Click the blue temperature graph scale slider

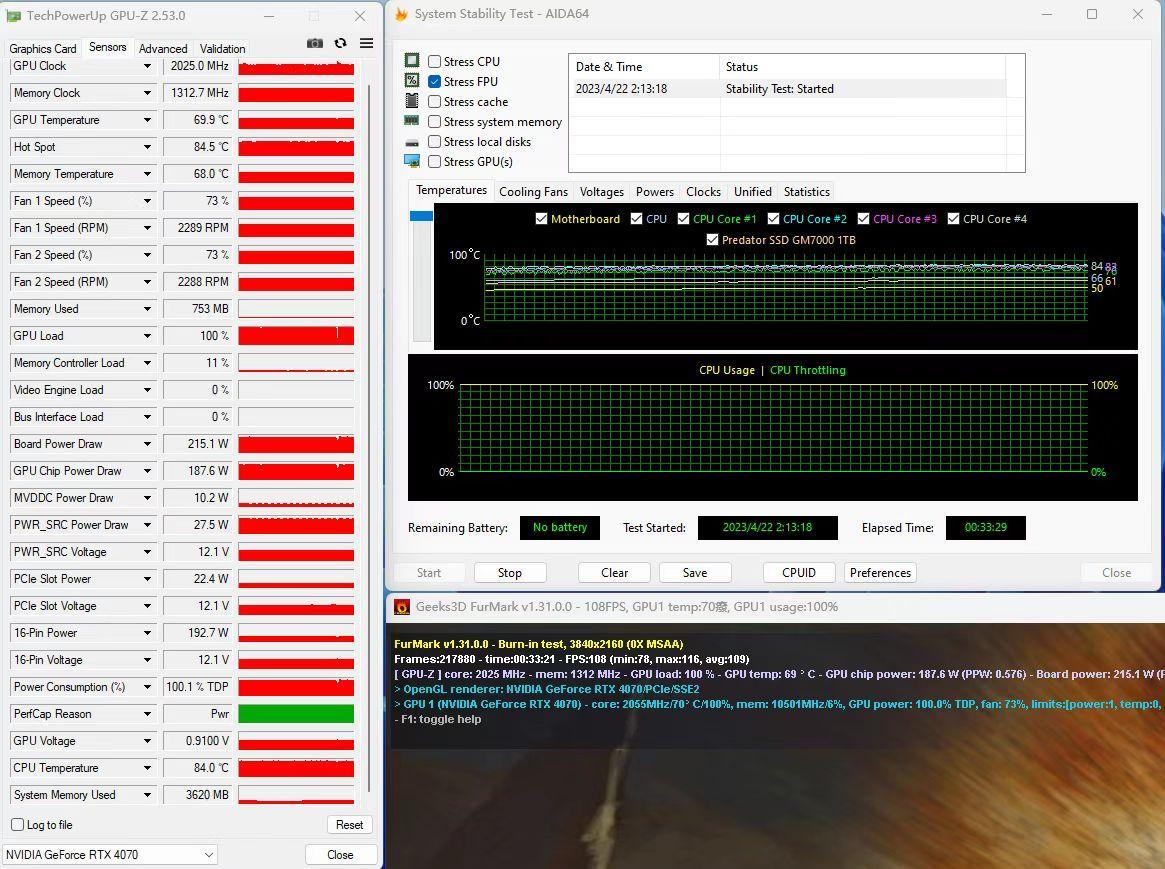(x=421, y=216)
